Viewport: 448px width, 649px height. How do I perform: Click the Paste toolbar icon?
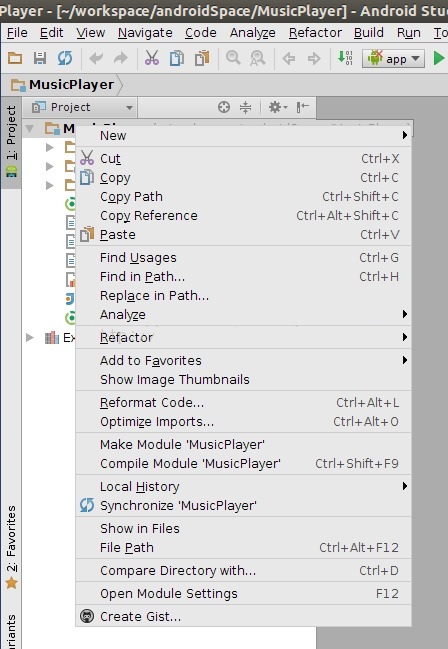202,58
